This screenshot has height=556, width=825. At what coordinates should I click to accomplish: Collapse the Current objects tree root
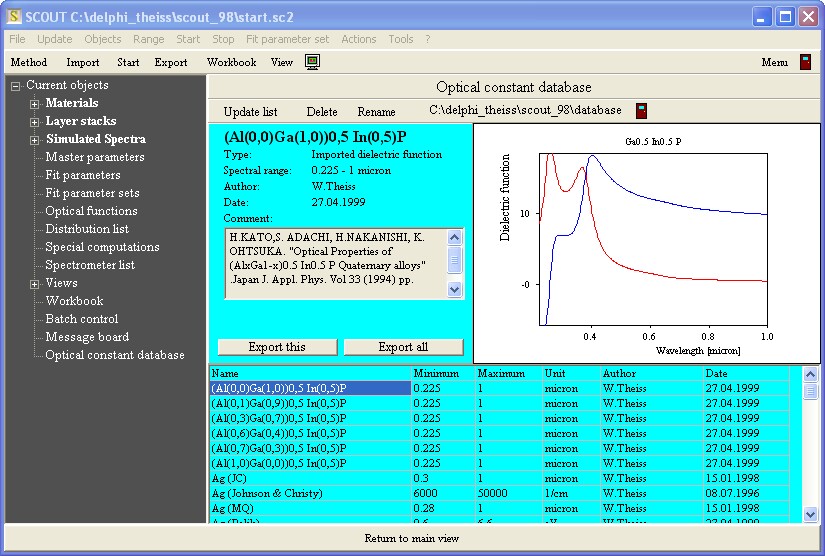(x=15, y=86)
